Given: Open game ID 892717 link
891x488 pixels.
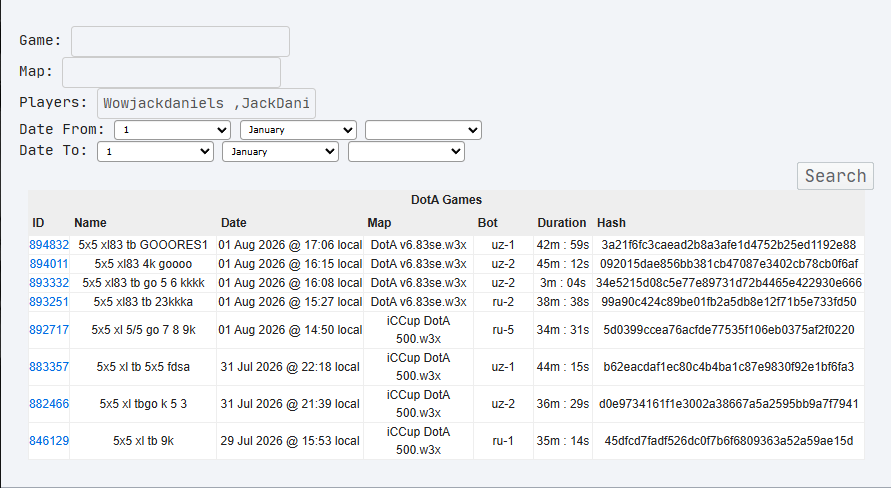Looking at the screenshot, I should tap(49, 330).
